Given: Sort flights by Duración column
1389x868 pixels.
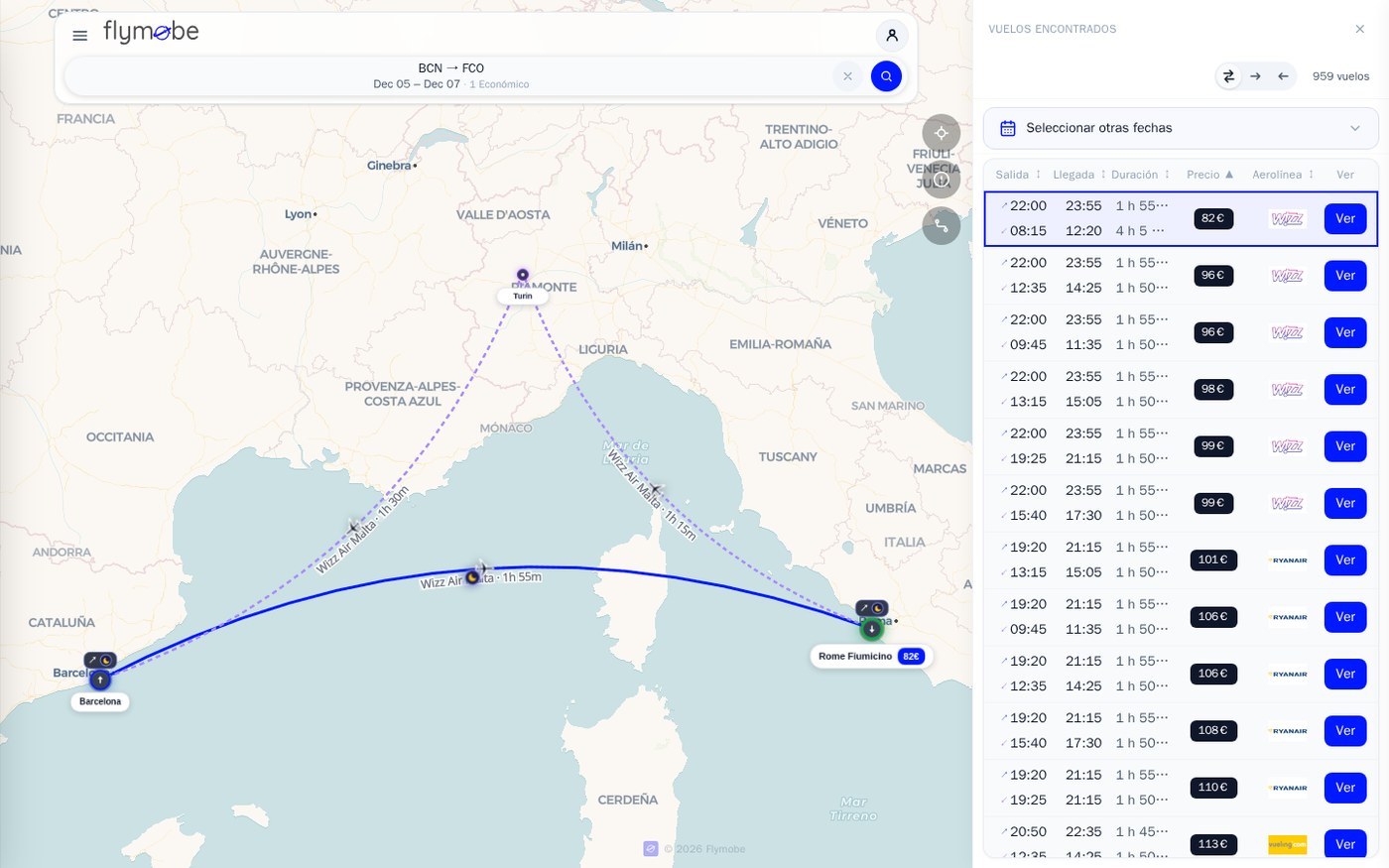Looking at the screenshot, I should (x=1141, y=175).
